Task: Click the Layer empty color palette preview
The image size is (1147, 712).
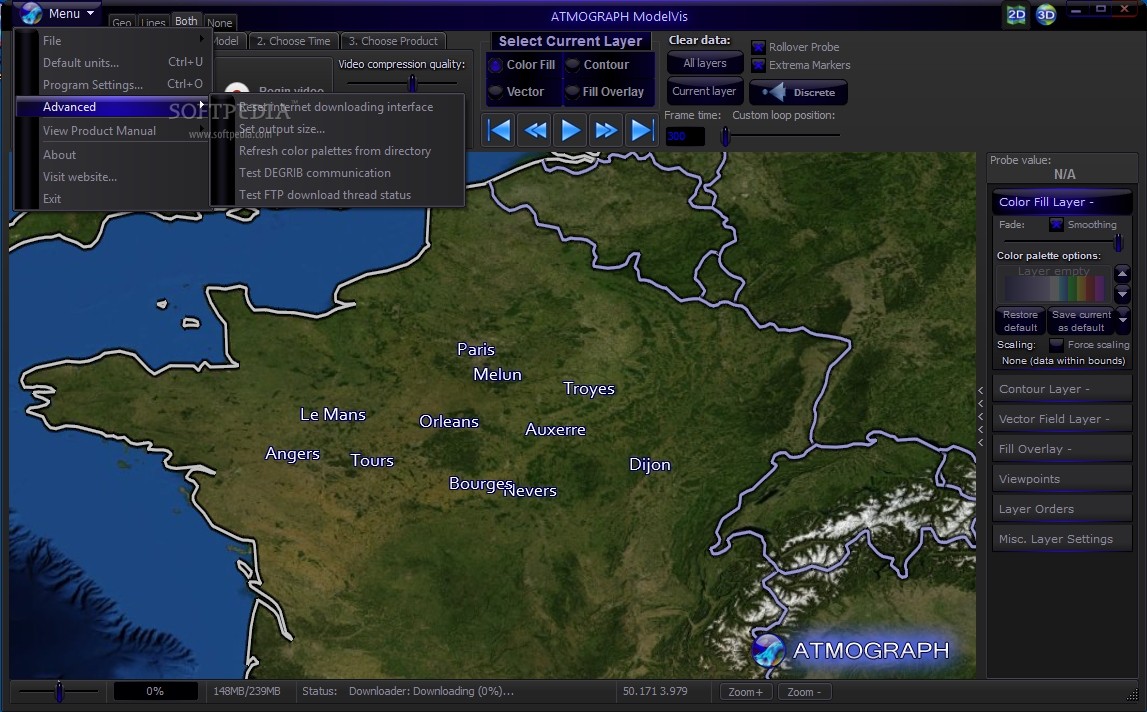Action: [x=1053, y=285]
